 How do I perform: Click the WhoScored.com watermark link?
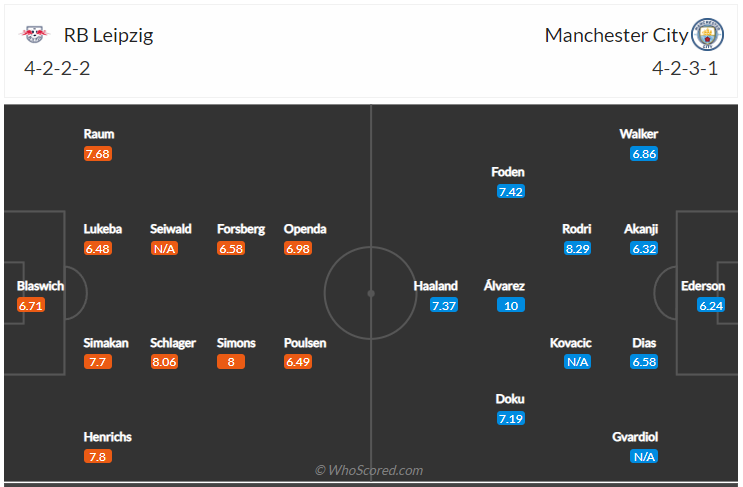[369, 470]
